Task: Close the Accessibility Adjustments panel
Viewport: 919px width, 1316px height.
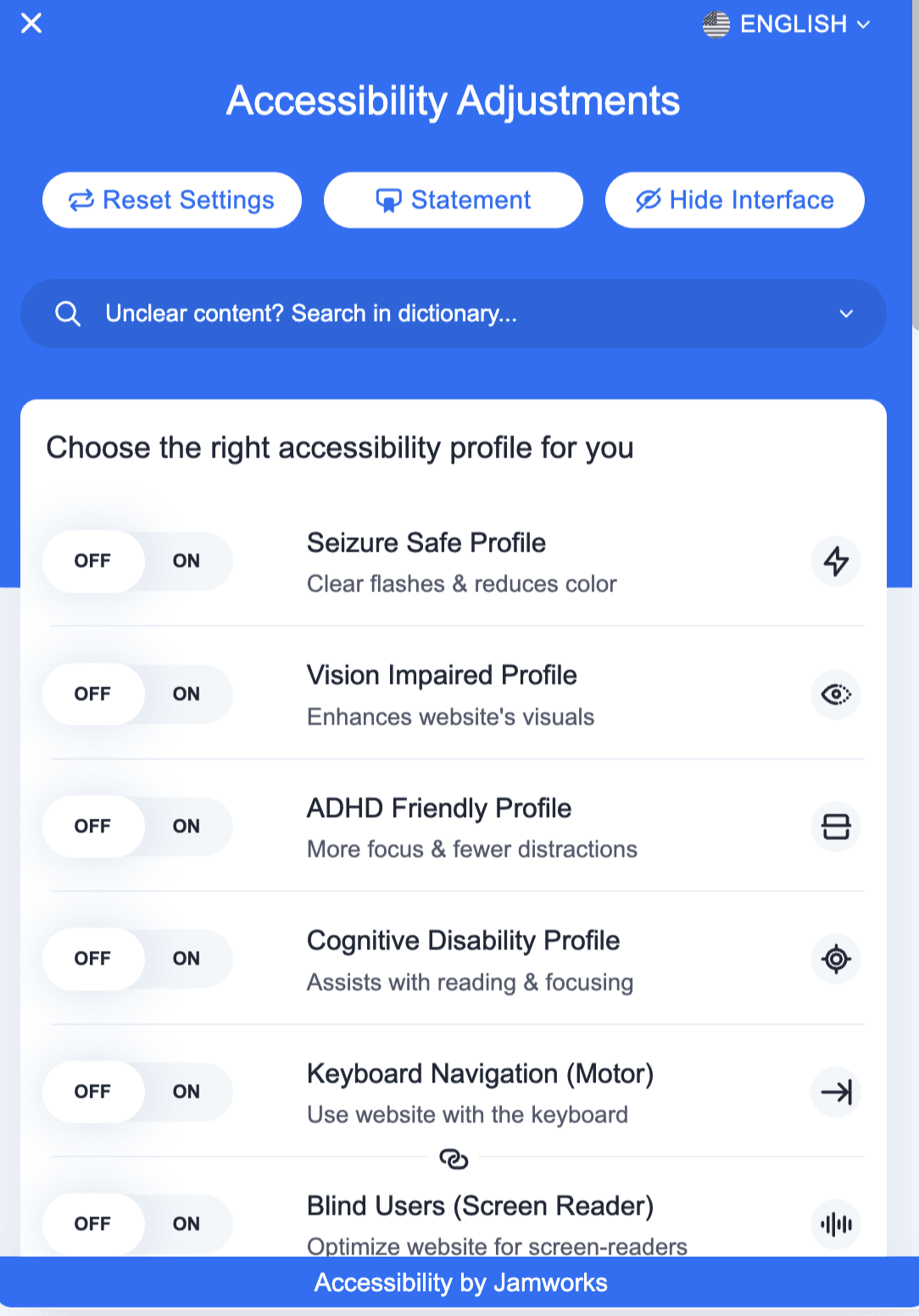Action: [x=31, y=24]
